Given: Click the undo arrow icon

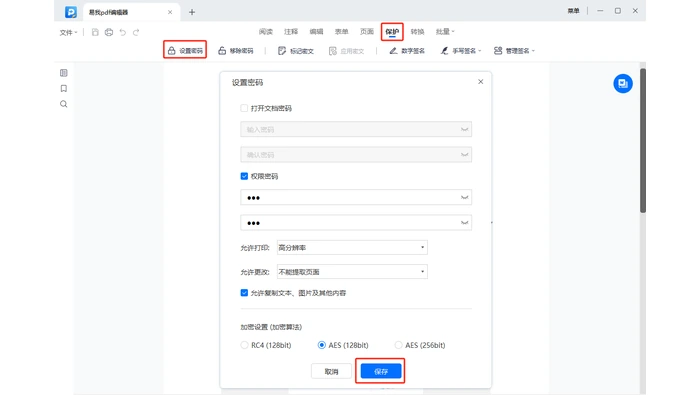Looking at the screenshot, I should 123,32.
